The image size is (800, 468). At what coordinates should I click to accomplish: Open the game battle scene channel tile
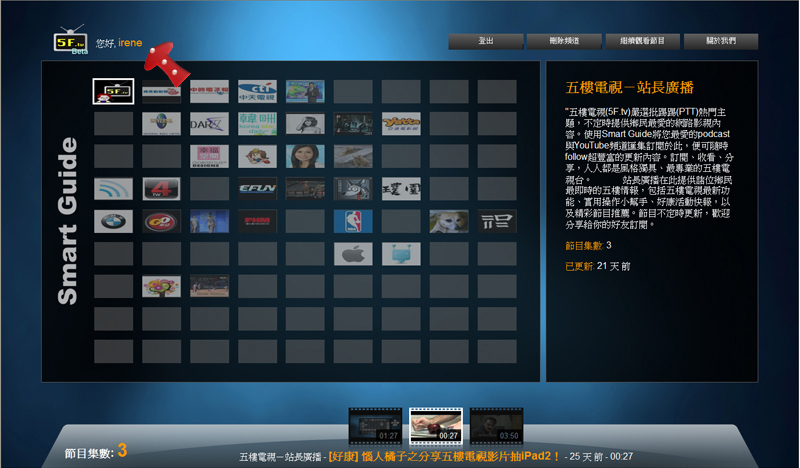point(305,189)
